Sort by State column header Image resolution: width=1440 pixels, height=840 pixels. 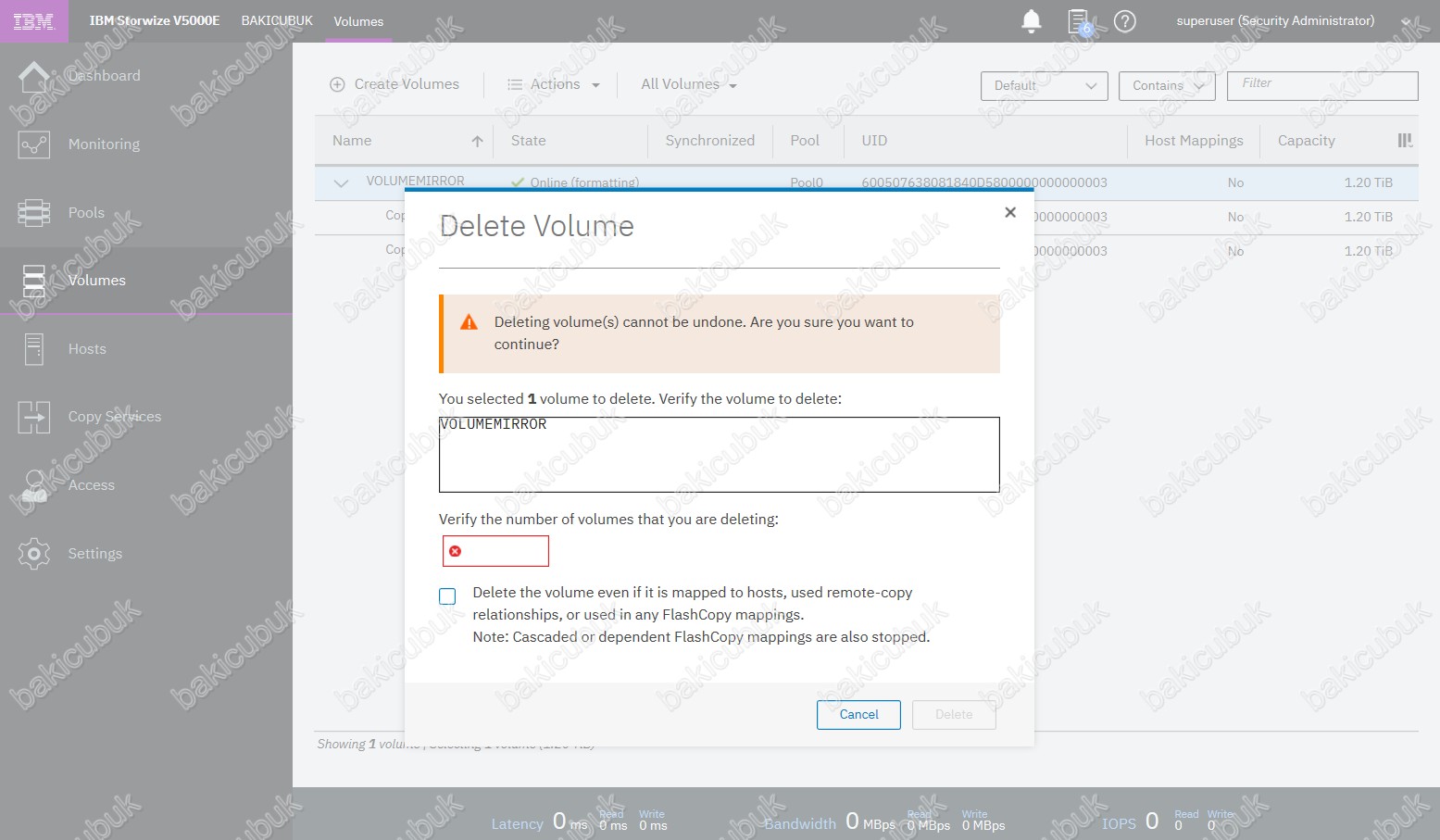[x=528, y=141]
